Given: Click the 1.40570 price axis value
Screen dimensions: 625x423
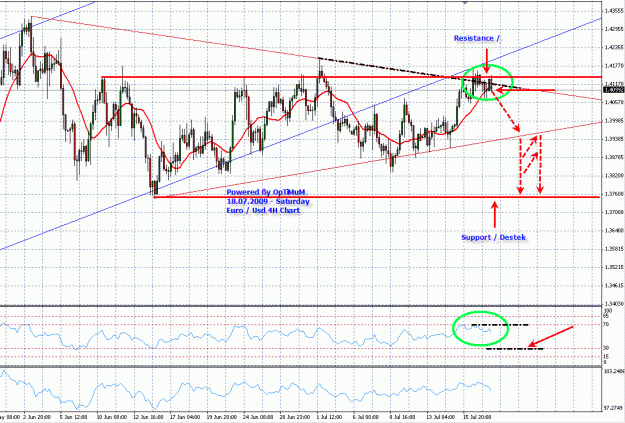Looking at the screenshot, I should 614,102.
